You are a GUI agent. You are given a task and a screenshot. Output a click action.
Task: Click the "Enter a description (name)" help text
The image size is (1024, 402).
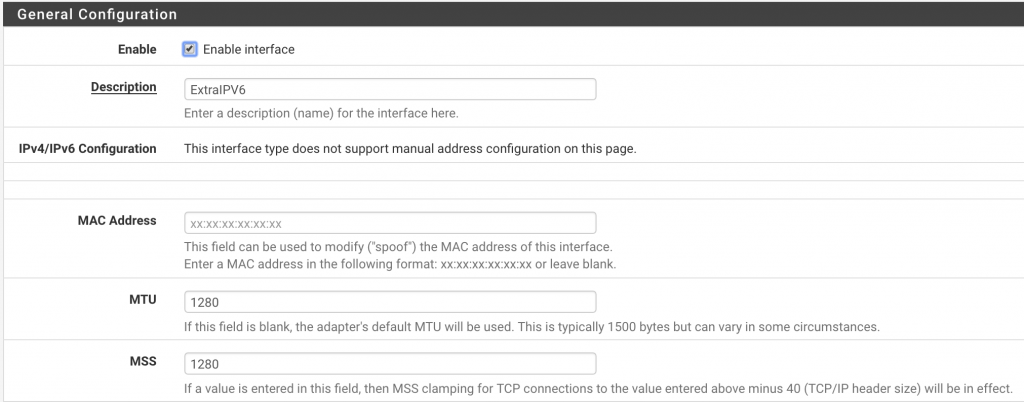(321, 114)
